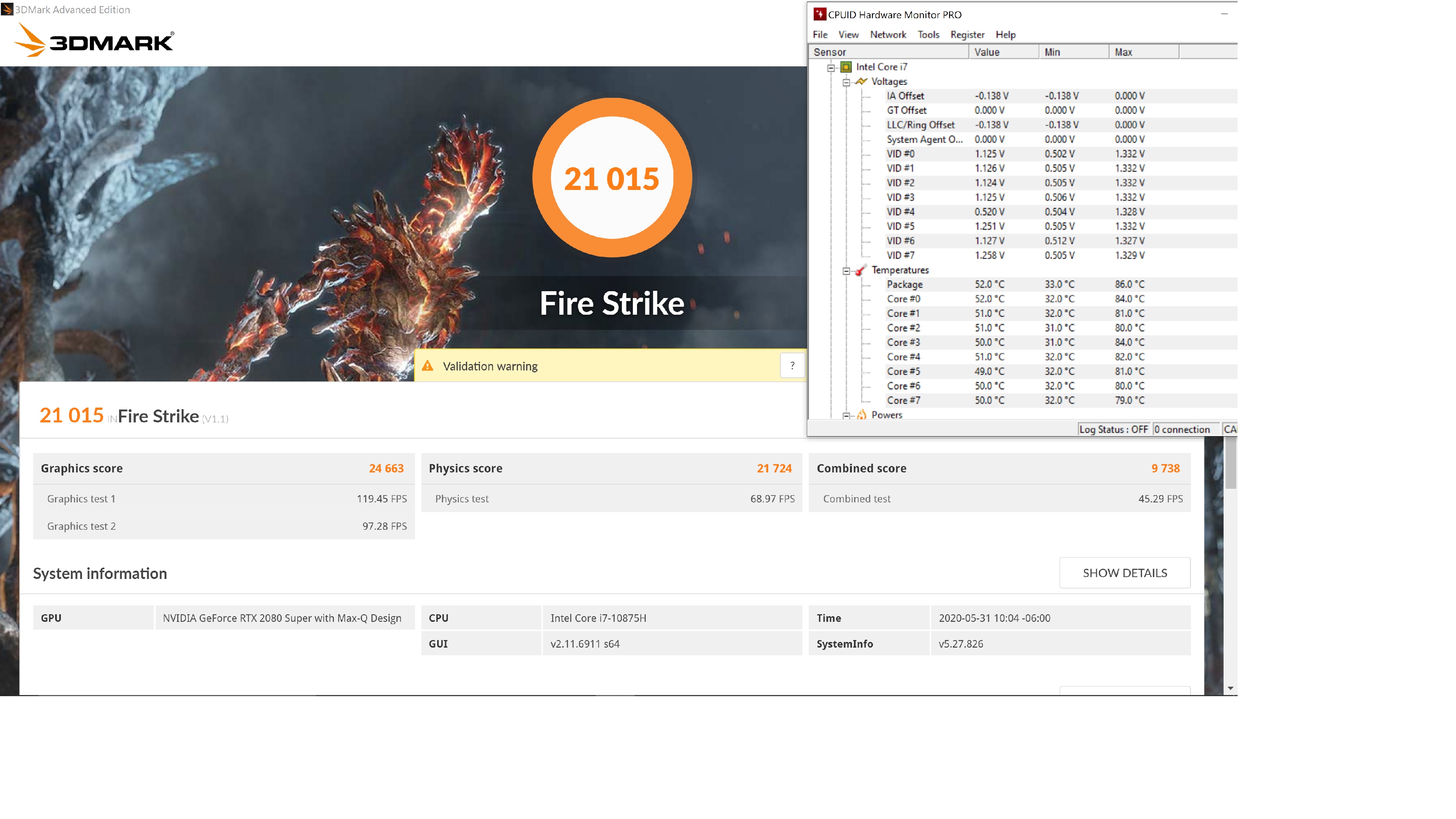Click the Package max temperature 86.0 °C

pyautogui.click(x=1129, y=284)
